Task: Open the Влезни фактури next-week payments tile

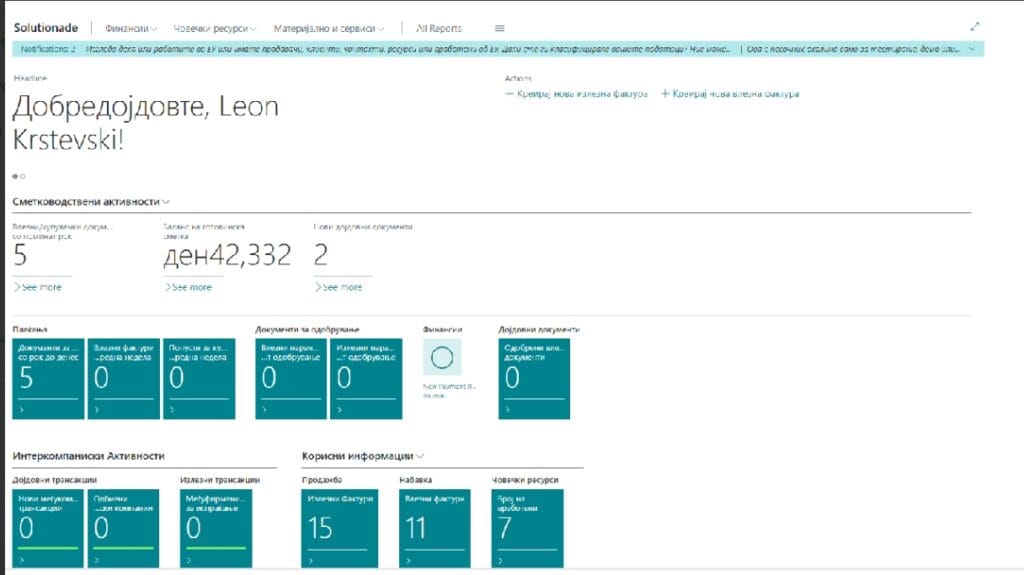Action: click(123, 379)
